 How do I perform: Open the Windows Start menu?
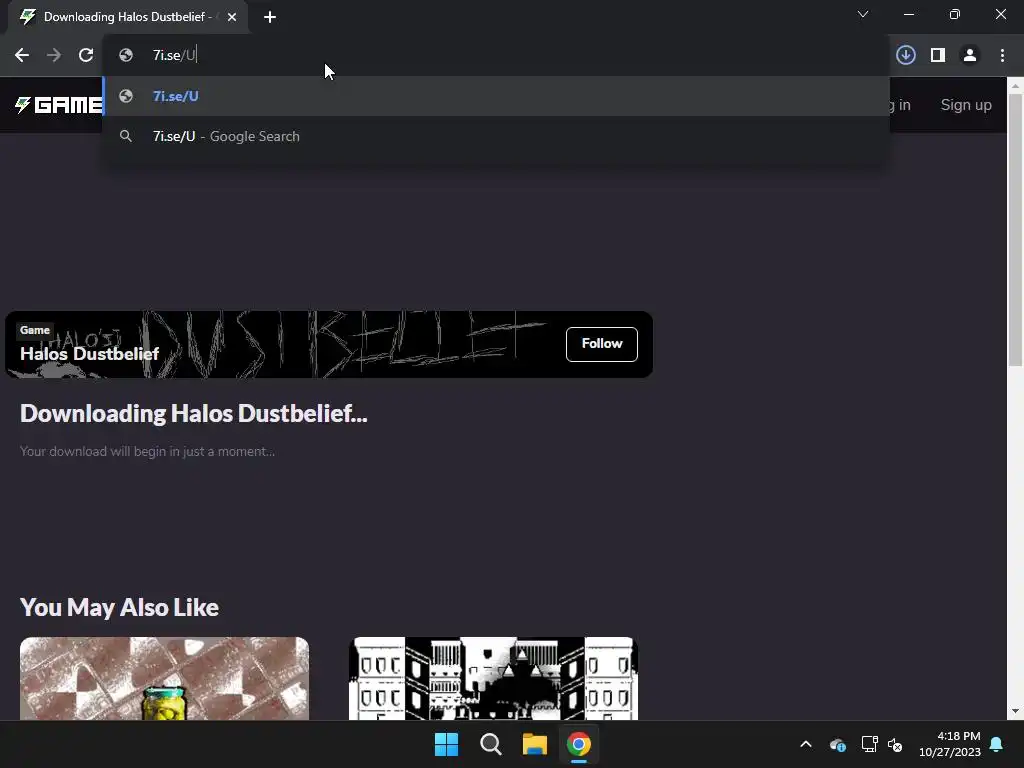pyautogui.click(x=447, y=744)
